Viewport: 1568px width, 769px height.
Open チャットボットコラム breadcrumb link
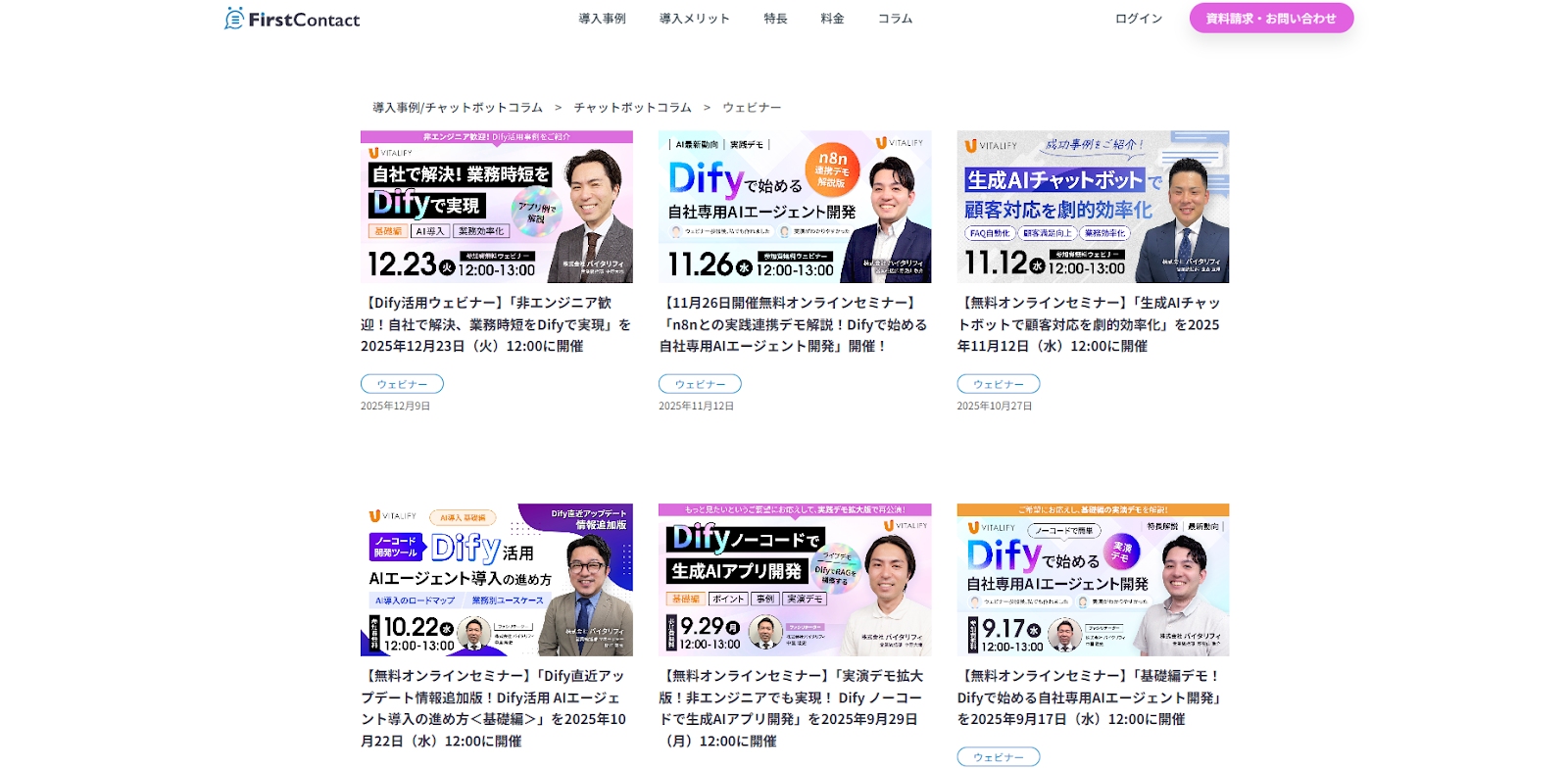632,108
